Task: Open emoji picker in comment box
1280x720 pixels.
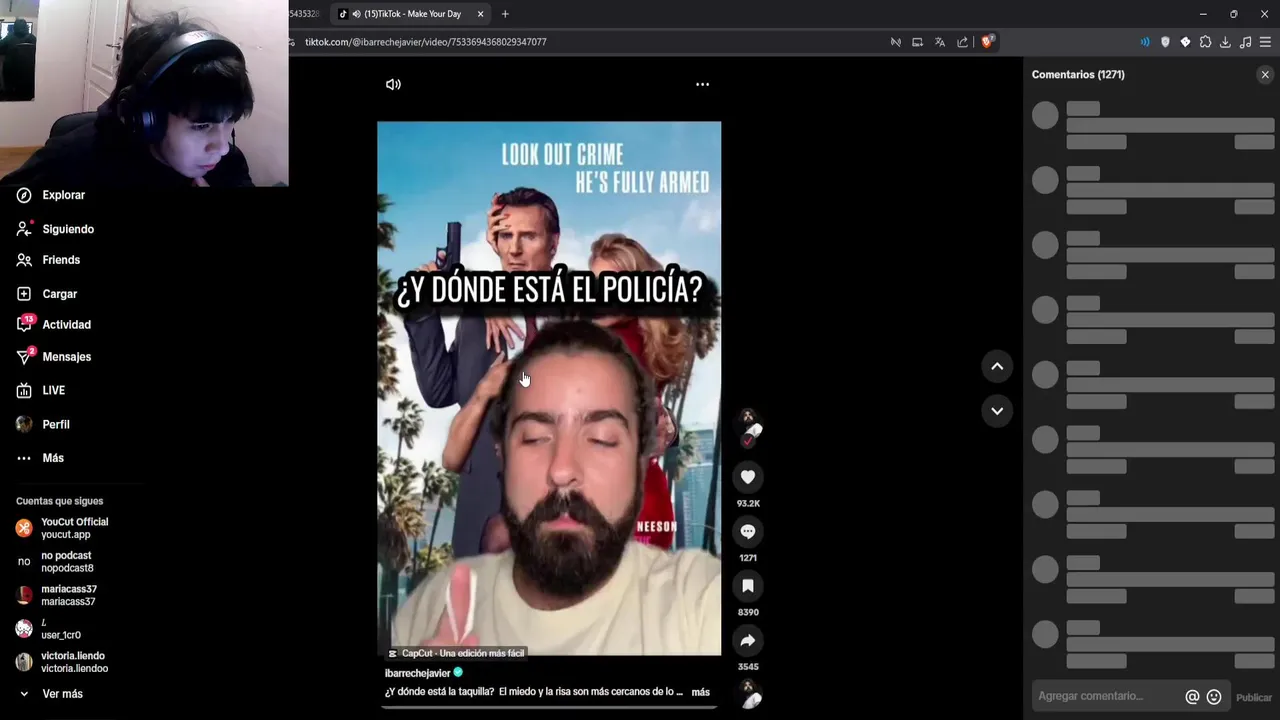Action: coord(1214,697)
